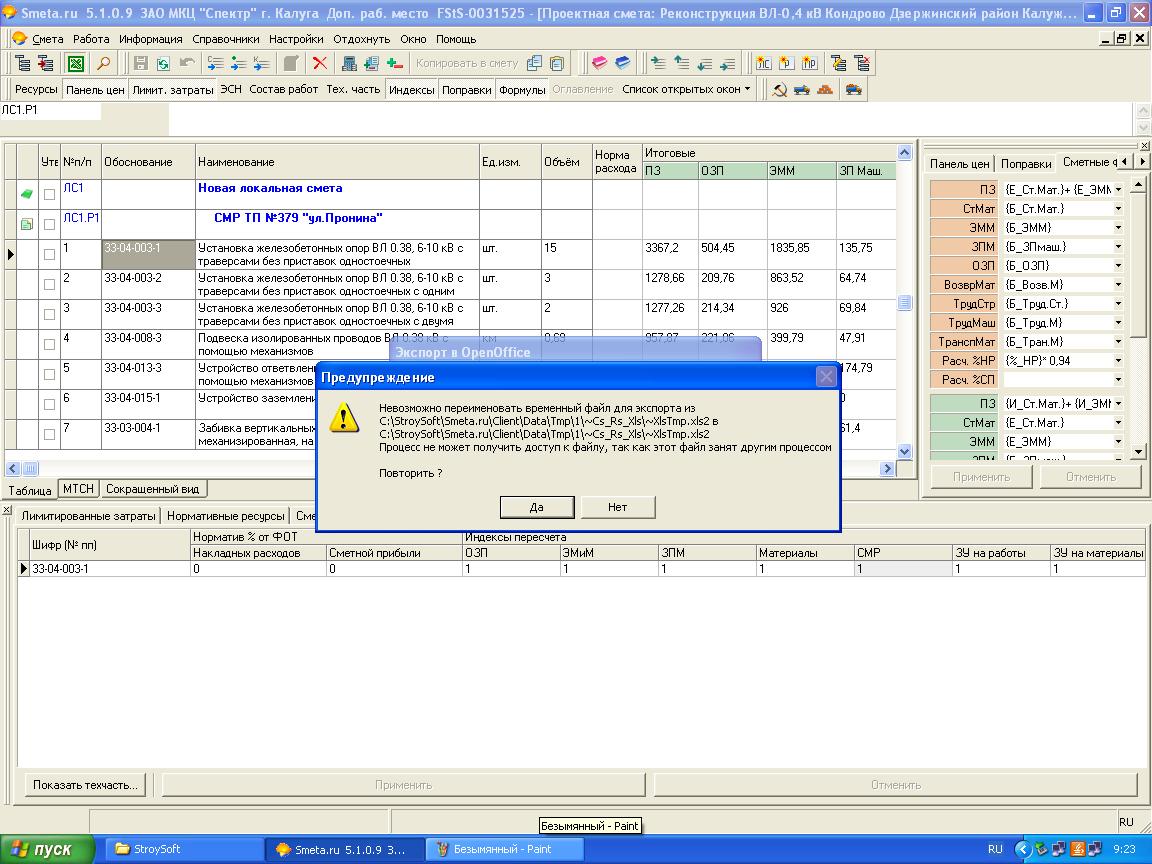Click the first tree structure icon
Image resolution: width=1152 pixels, height=864 pixels.
(x=23, y=63)
